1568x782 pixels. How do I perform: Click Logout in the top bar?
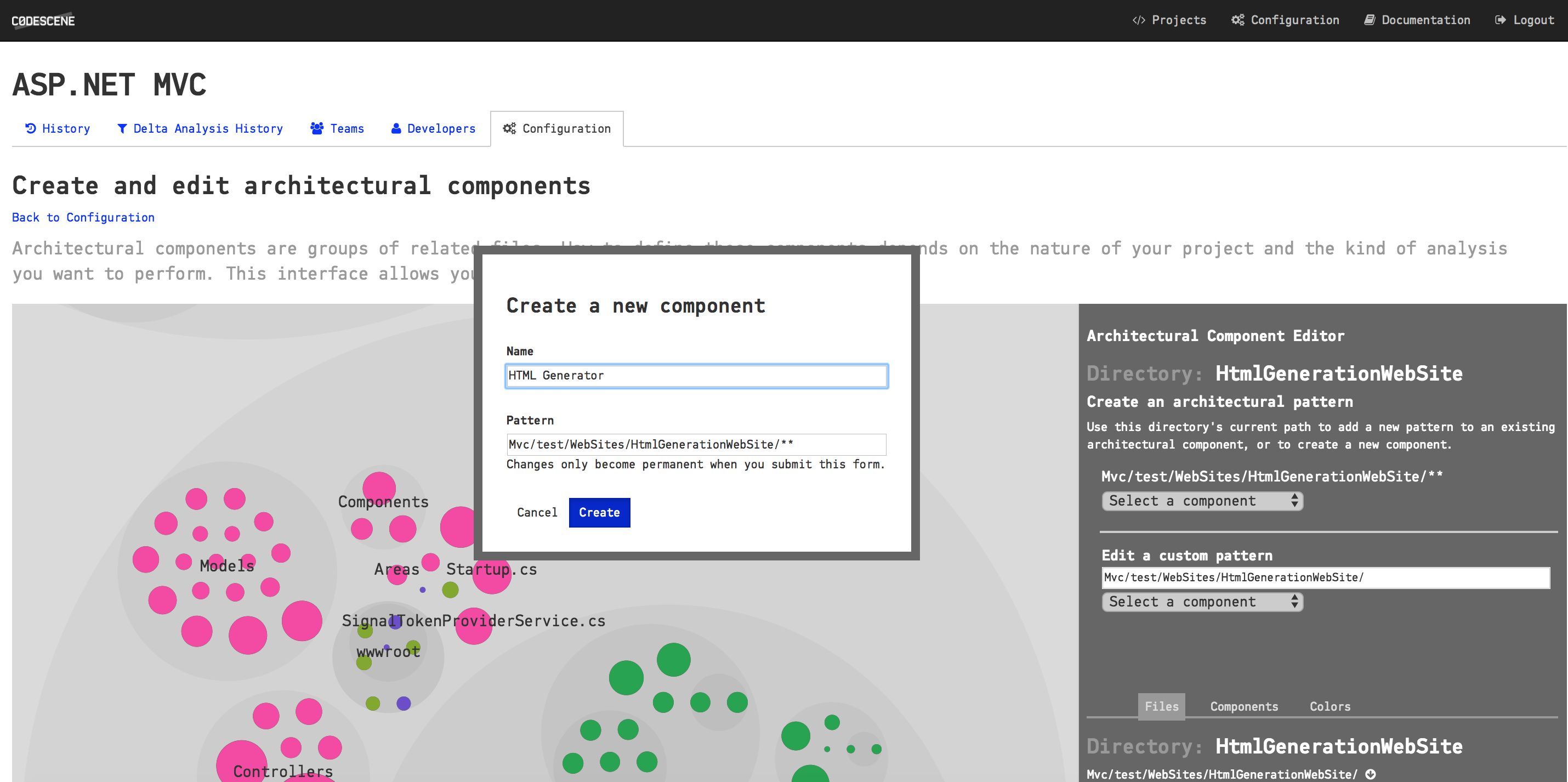pos(1525,20)
